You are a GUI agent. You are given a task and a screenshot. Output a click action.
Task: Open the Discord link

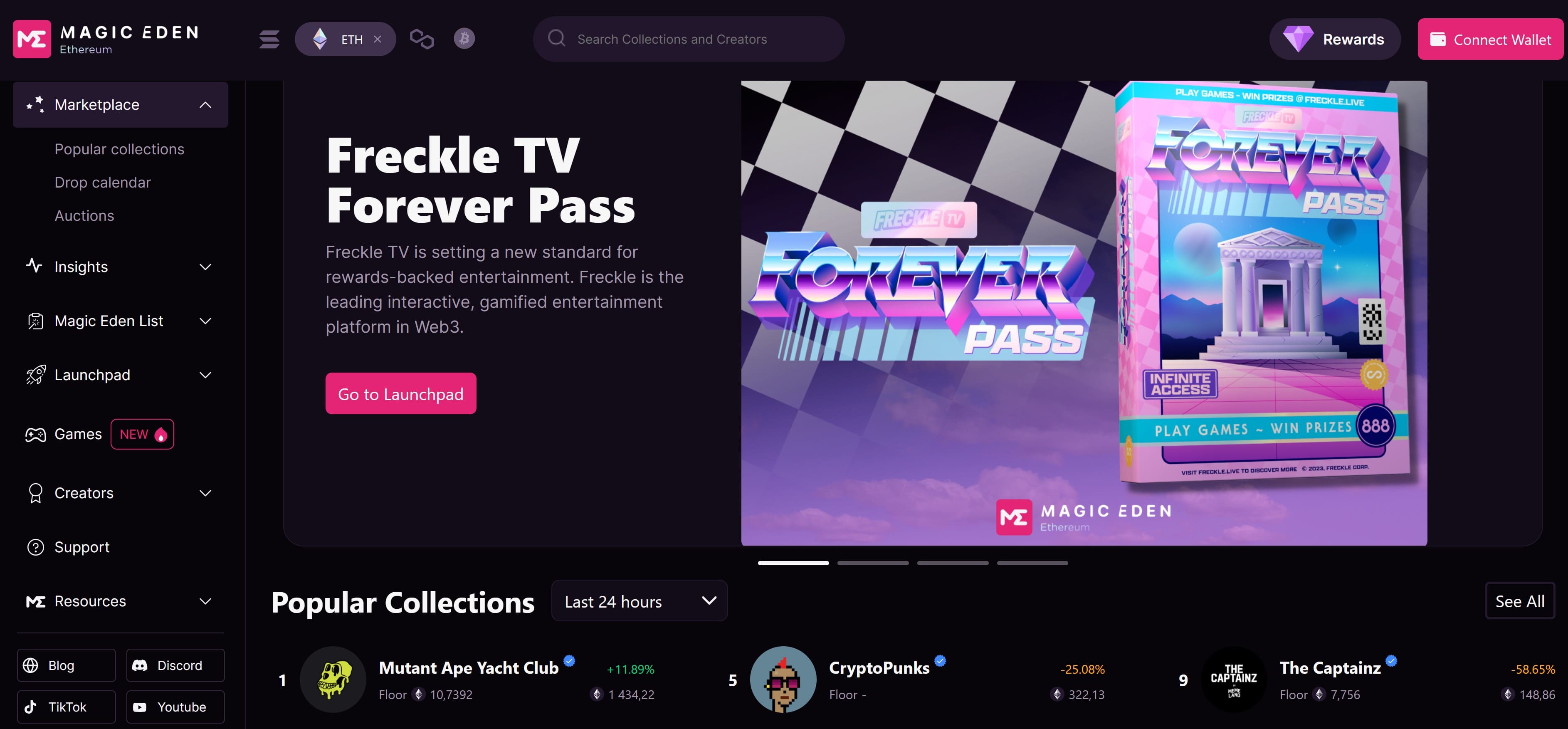tap(175, 665)
